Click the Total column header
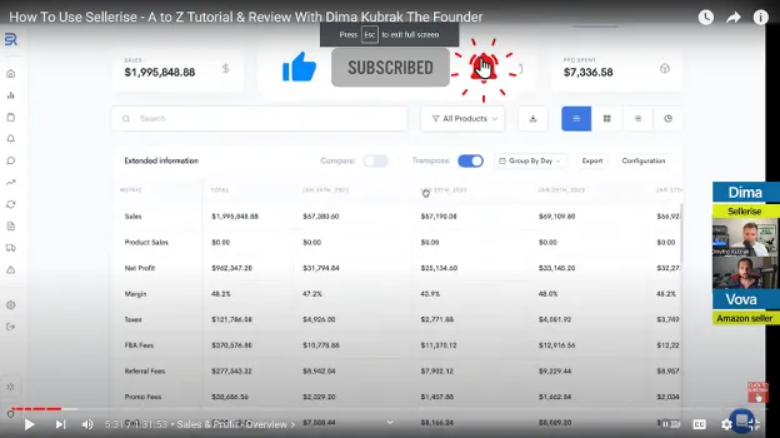The height and width of the screenshot is (438, 780). click(x=219, y=190)
